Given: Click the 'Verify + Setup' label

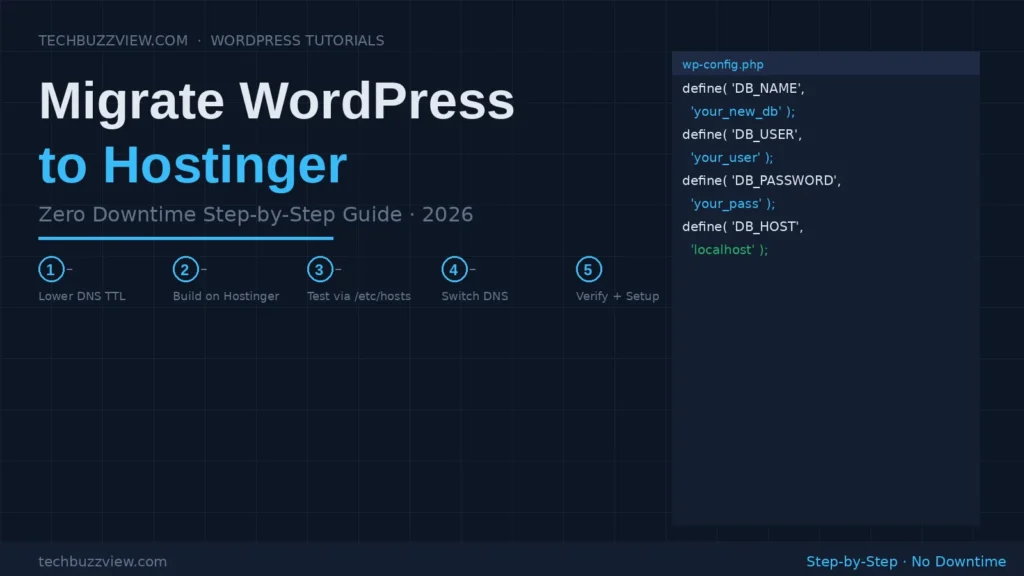Looking at the screenshot, I should point(617,296).
